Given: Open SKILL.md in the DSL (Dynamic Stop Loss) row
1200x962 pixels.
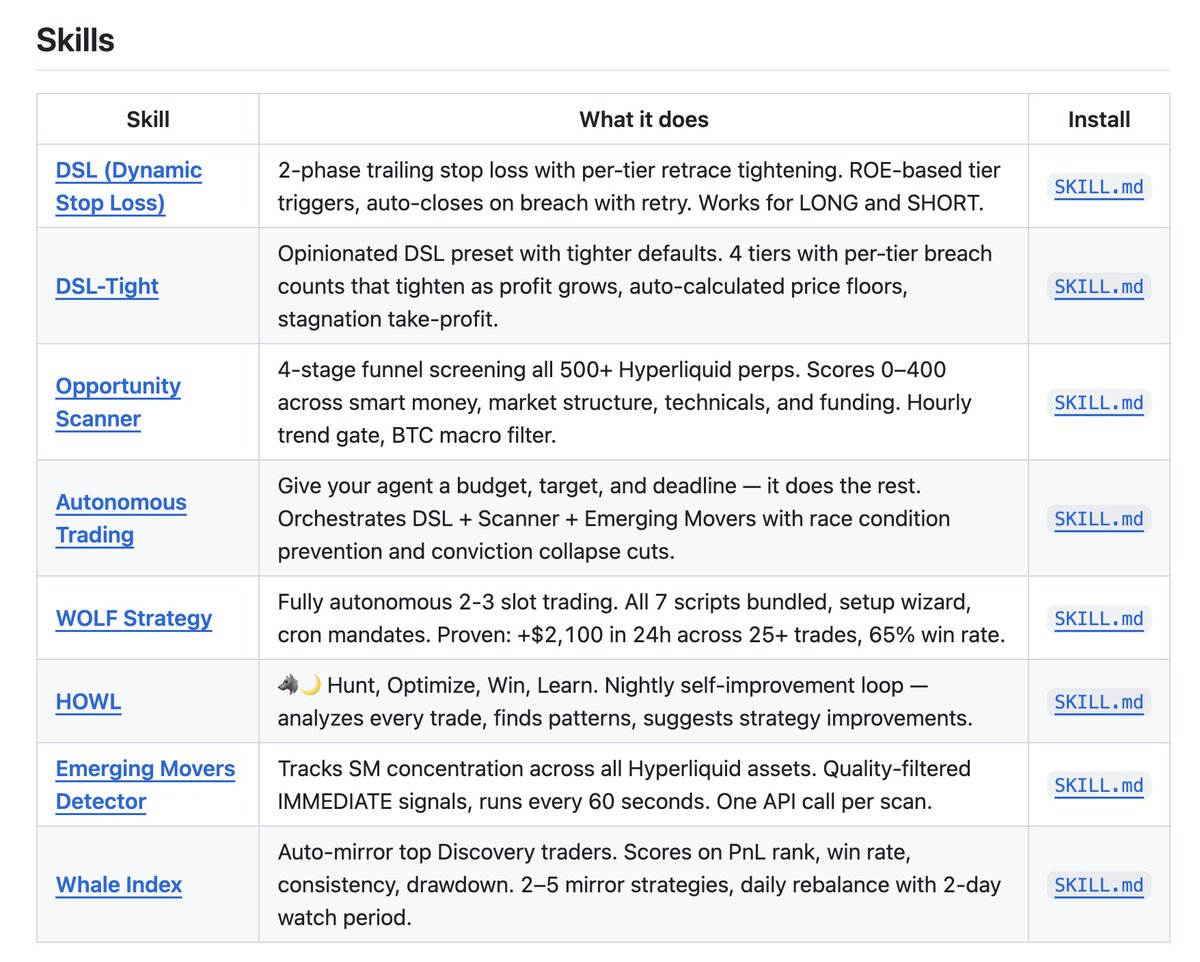Looking at the screenshot, I should tap(1099, 187).
